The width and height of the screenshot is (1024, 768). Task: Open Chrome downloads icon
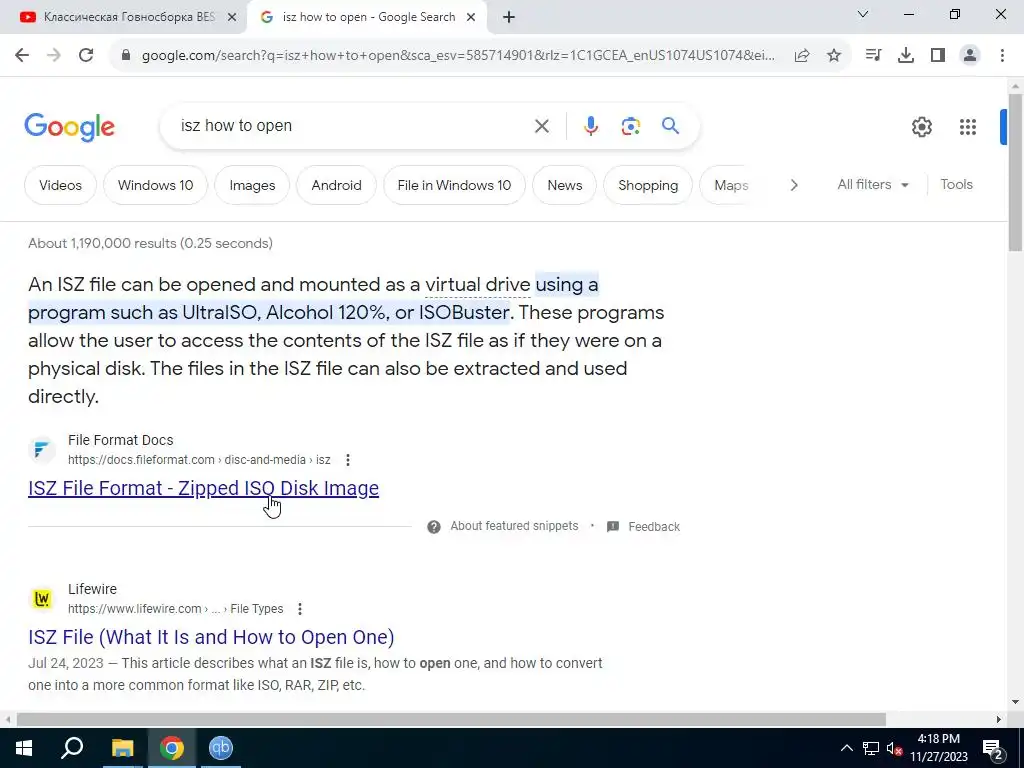point(906,56)
